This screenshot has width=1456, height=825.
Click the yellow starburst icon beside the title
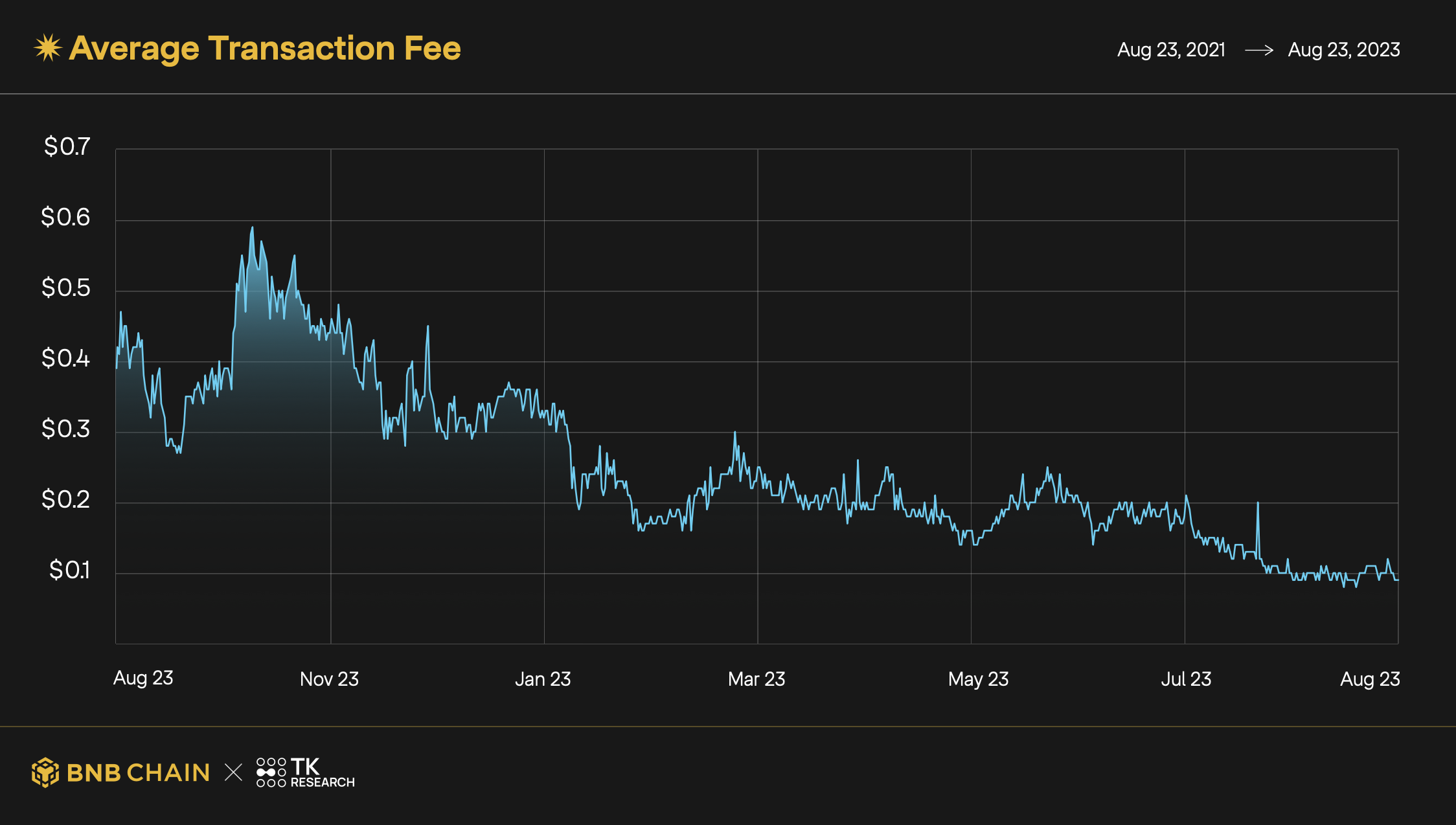coord(48,48)
